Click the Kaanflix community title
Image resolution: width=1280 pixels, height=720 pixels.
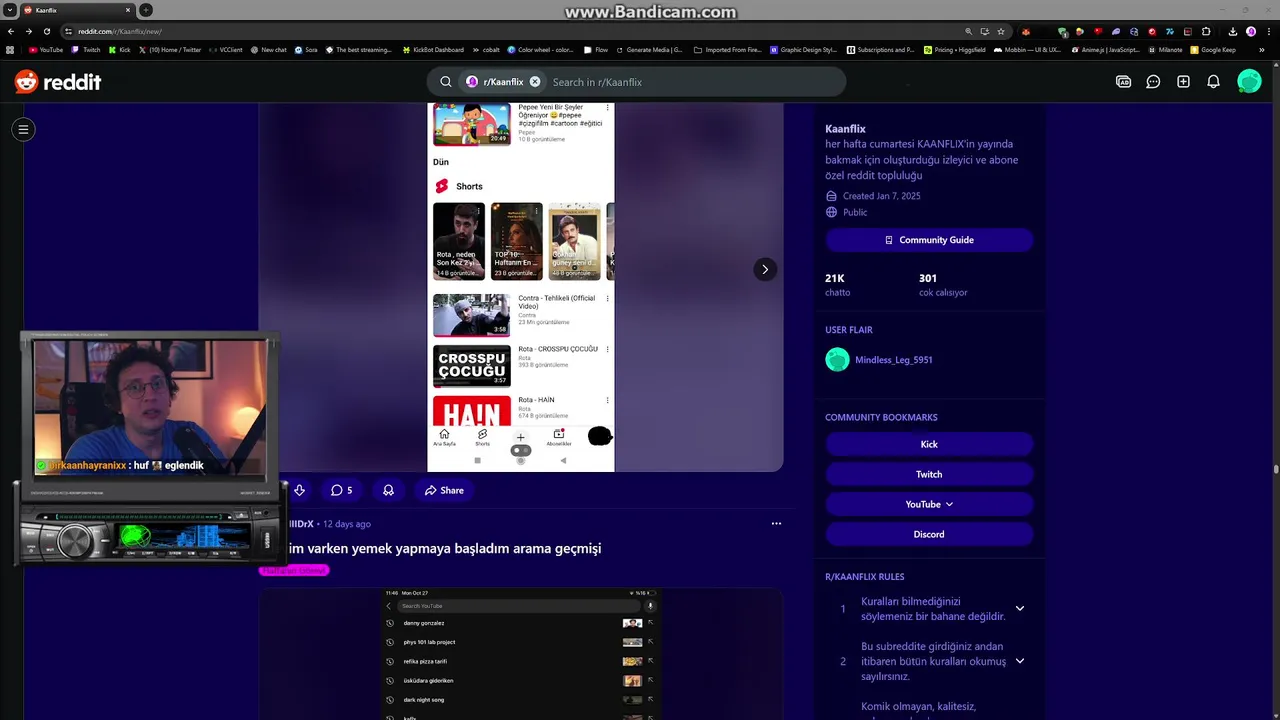(x=845, y=129)
